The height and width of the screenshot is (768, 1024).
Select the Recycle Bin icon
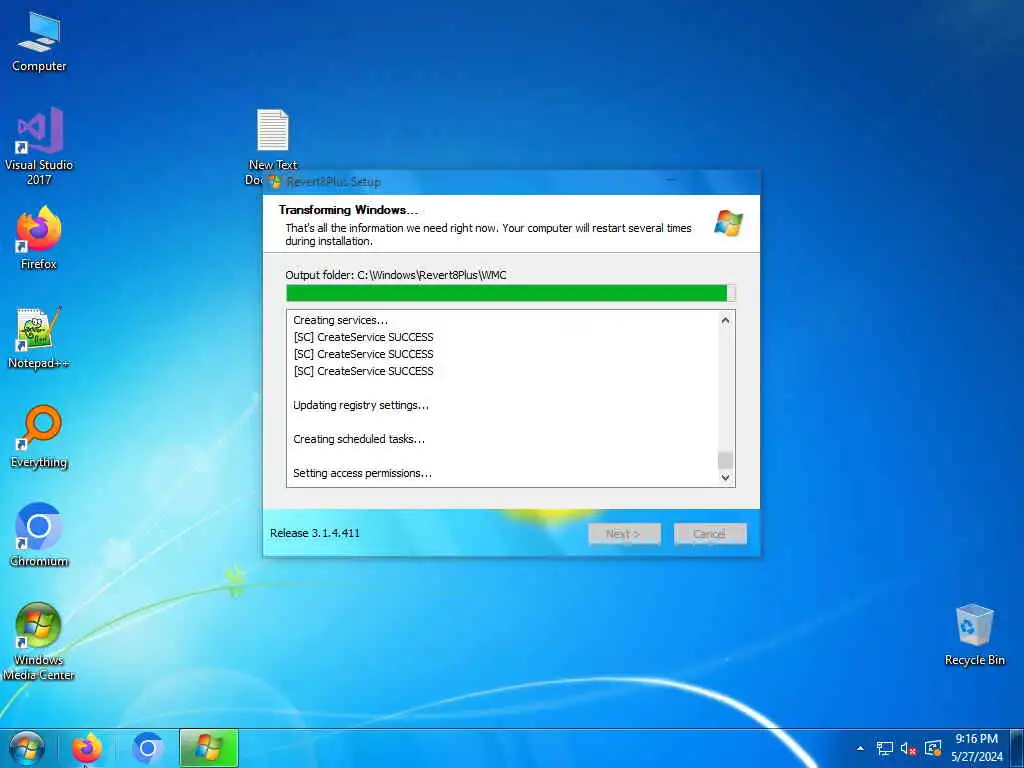click(x=974, y=635)
